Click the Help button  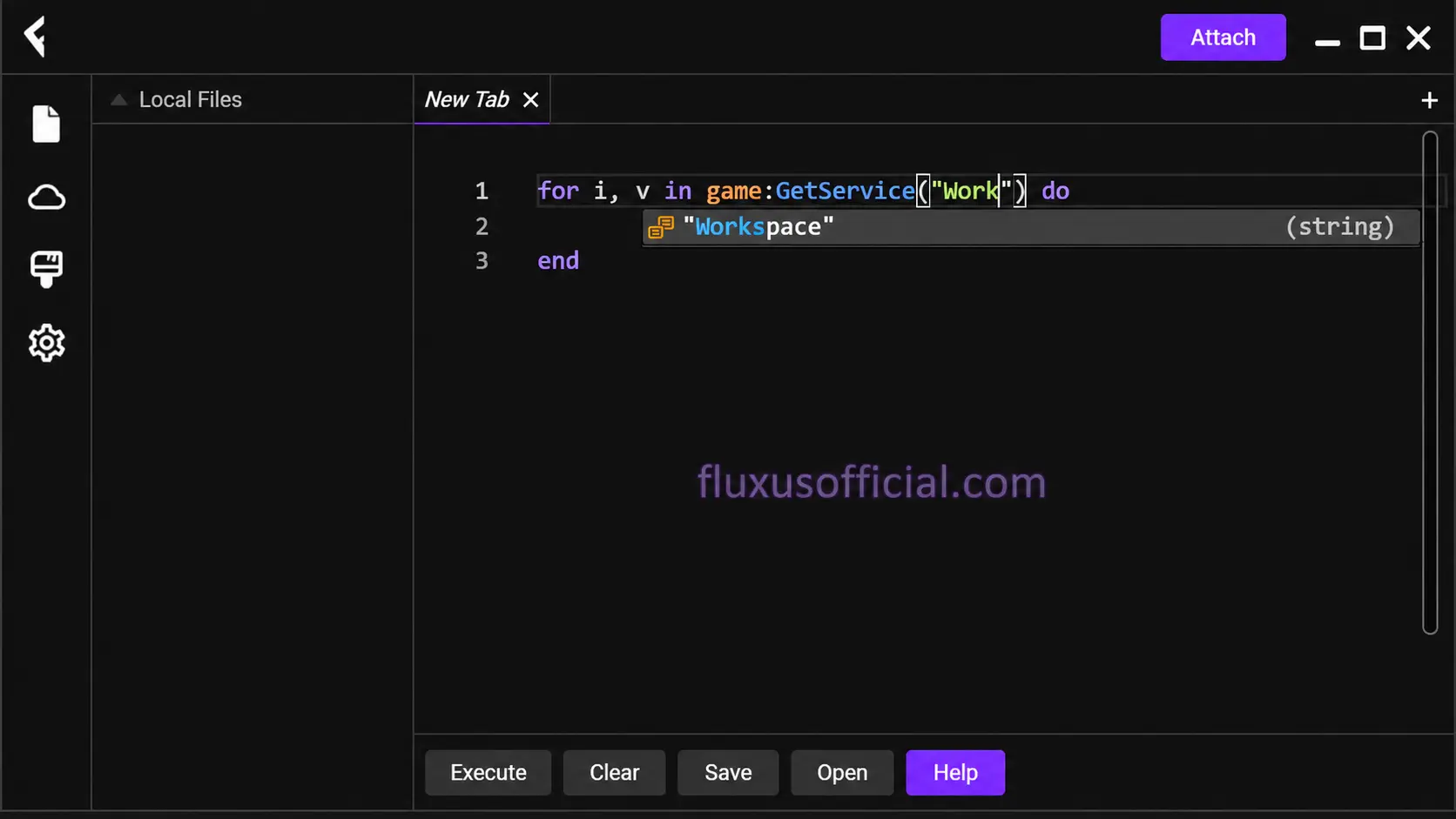tap(955, 772)
